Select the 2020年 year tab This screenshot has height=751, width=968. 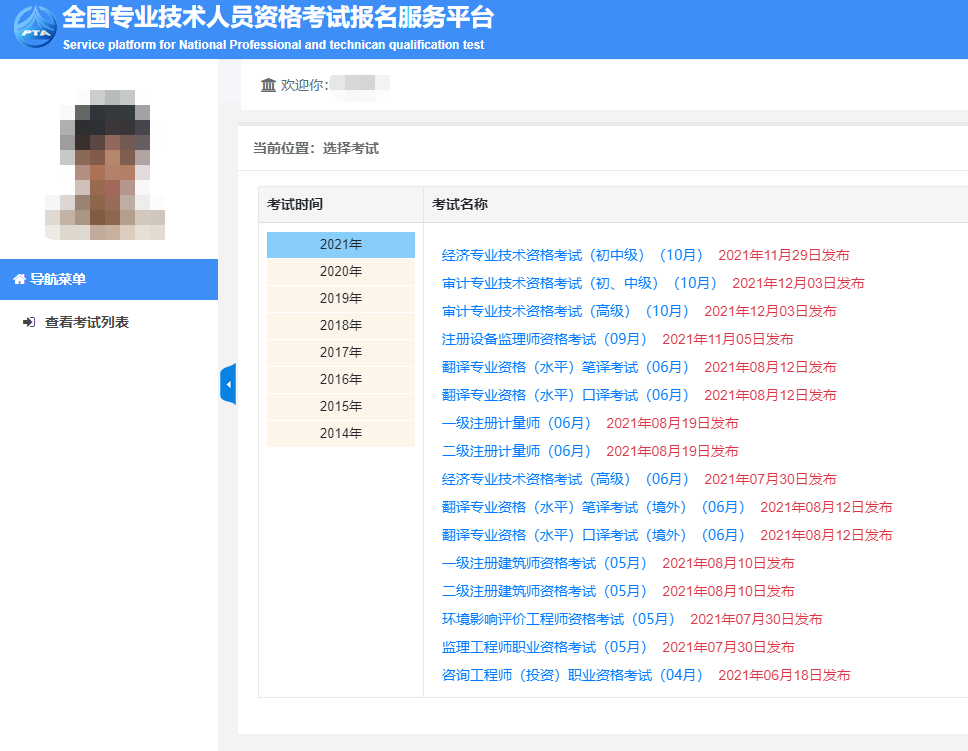tap(341, 272)
